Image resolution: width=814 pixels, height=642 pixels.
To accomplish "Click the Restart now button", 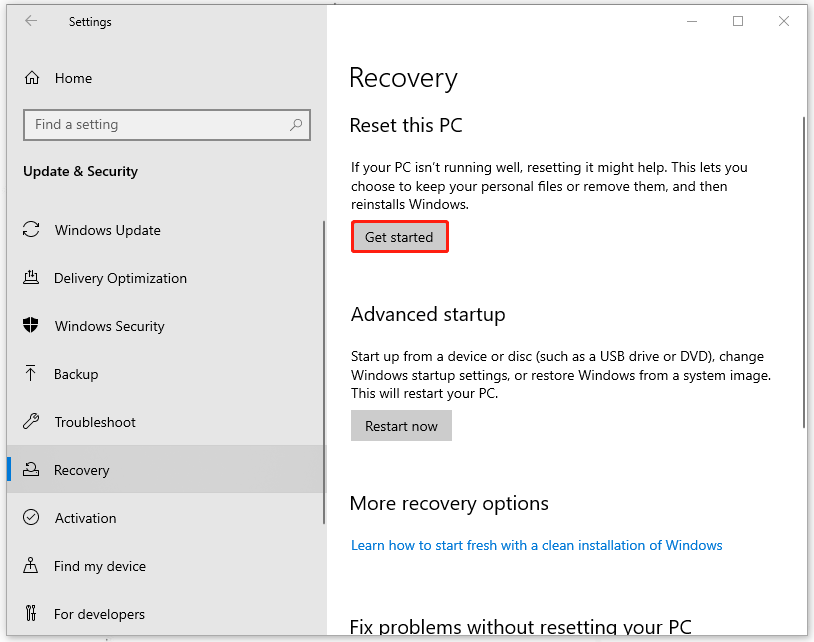I will coord(401,426).
